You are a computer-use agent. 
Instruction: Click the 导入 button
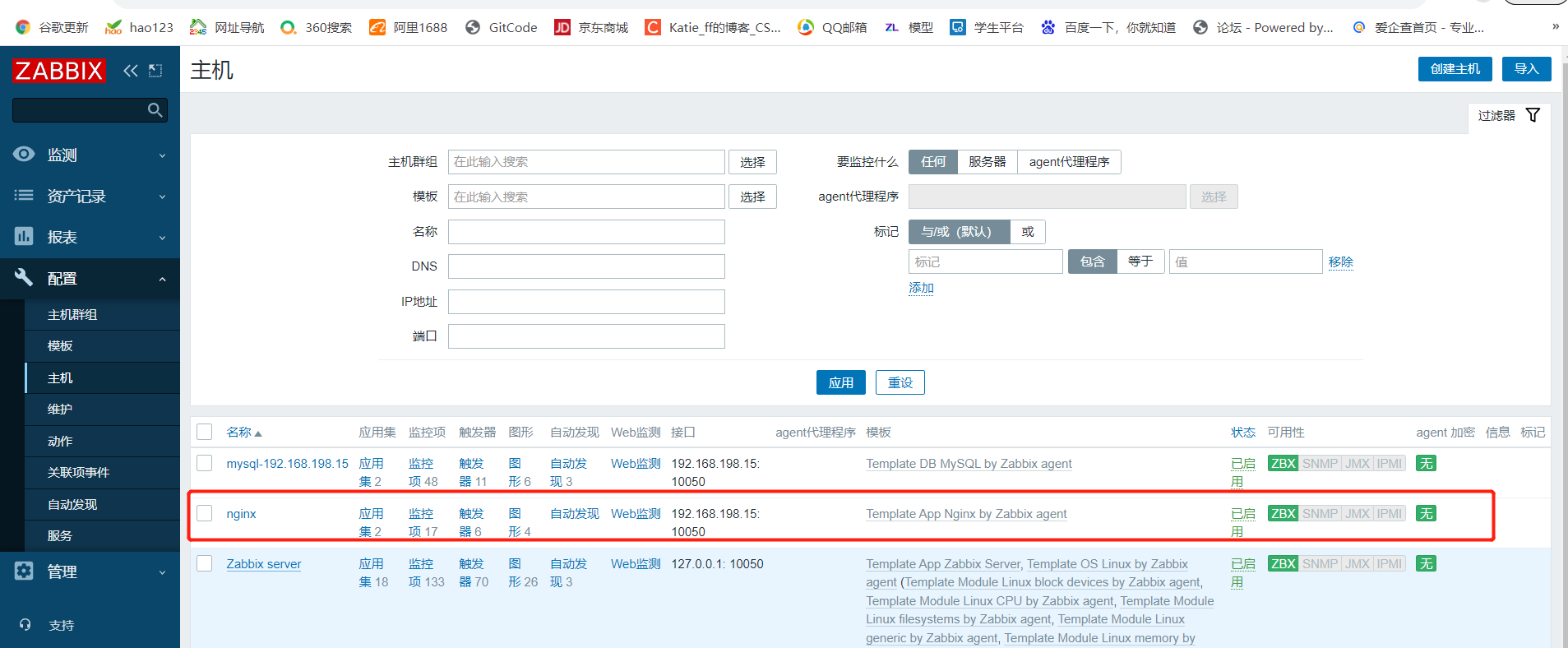click(x=1527, y=69)
